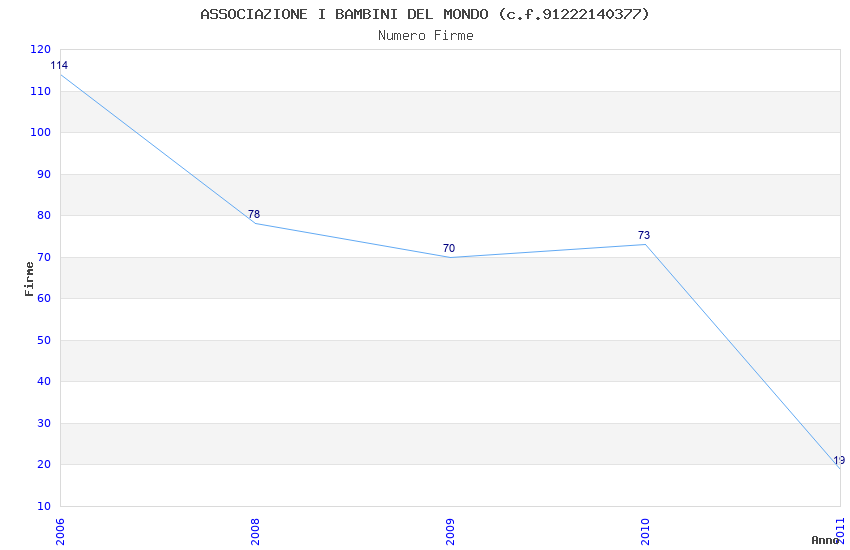The width and height of the screenshot is (850, 550).
Task: Click the vertical axis title Firme
Action: pyautogui.click(x=29, y=279)
